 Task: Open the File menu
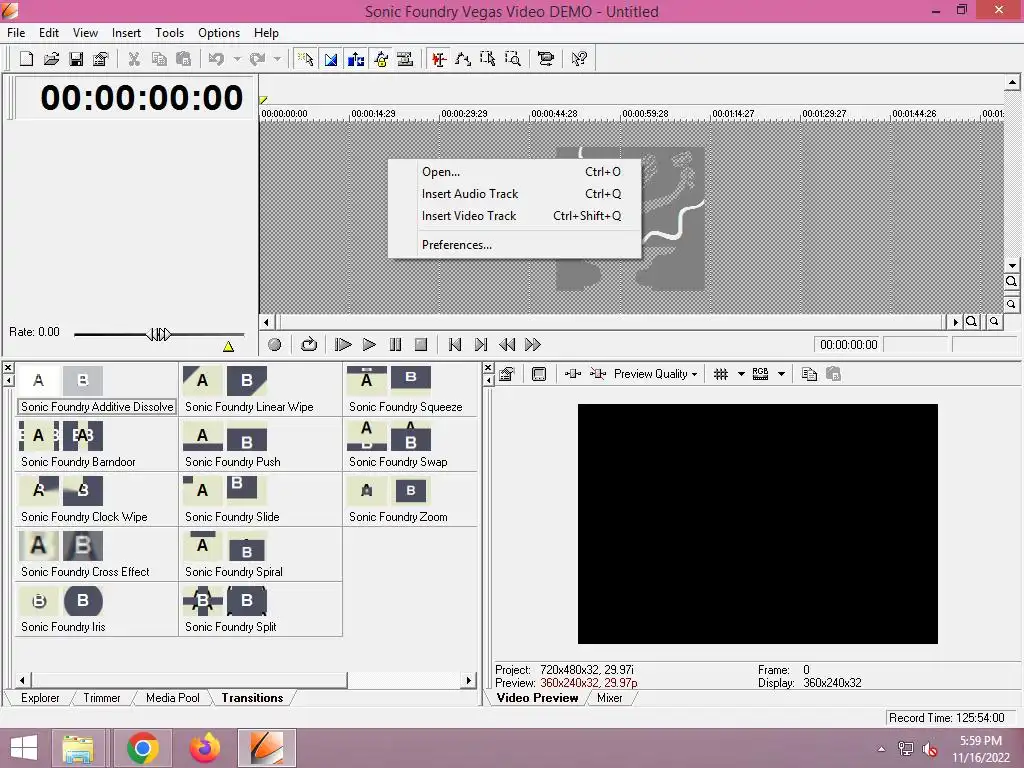[16, 33]
